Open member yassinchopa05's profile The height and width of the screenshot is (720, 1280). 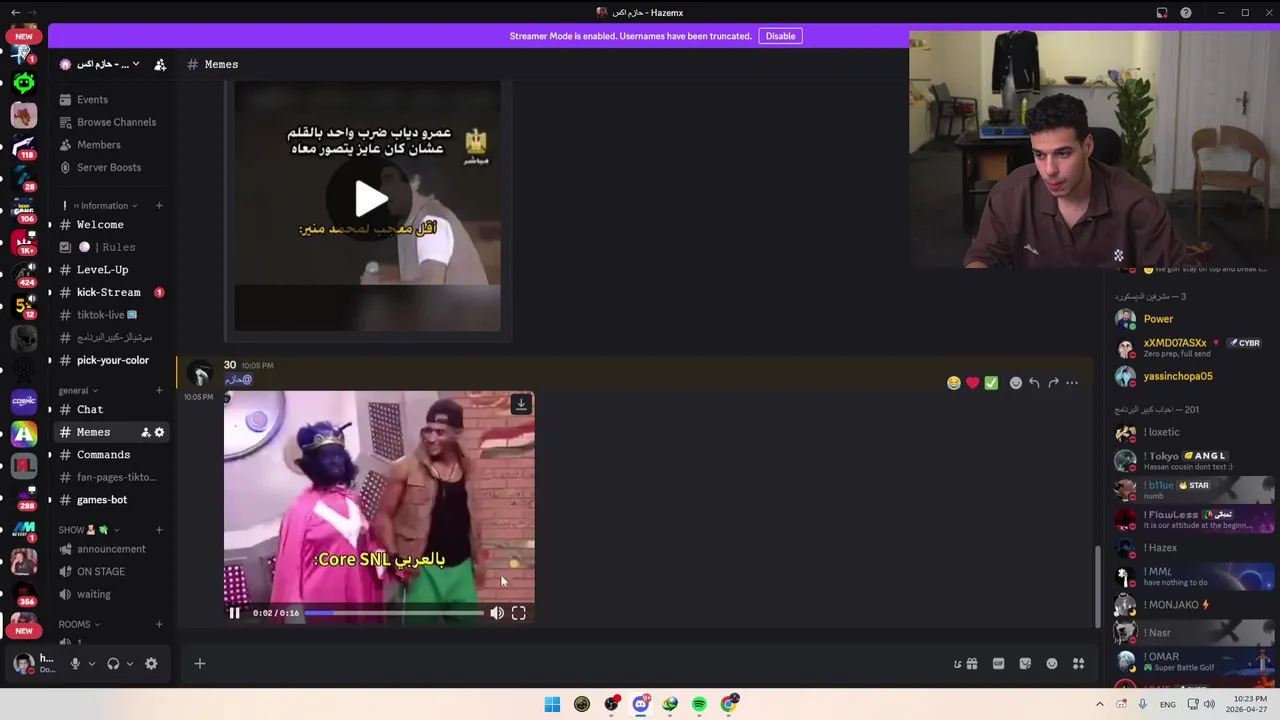click(x=1192, y=376)
